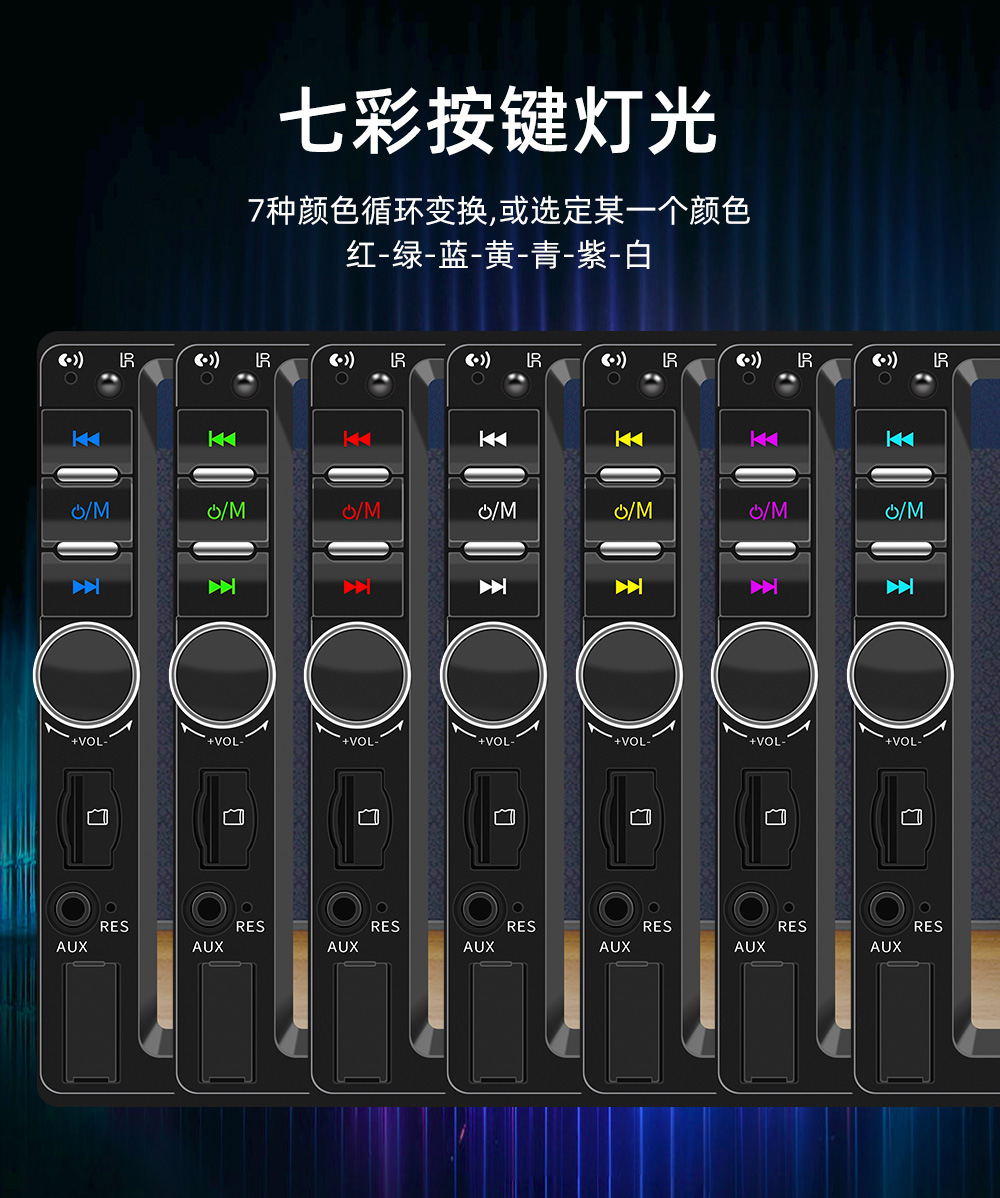Screen dimensions: 1000x1198
Task: Click the cyan power/M button
Action: click(901, 510)
